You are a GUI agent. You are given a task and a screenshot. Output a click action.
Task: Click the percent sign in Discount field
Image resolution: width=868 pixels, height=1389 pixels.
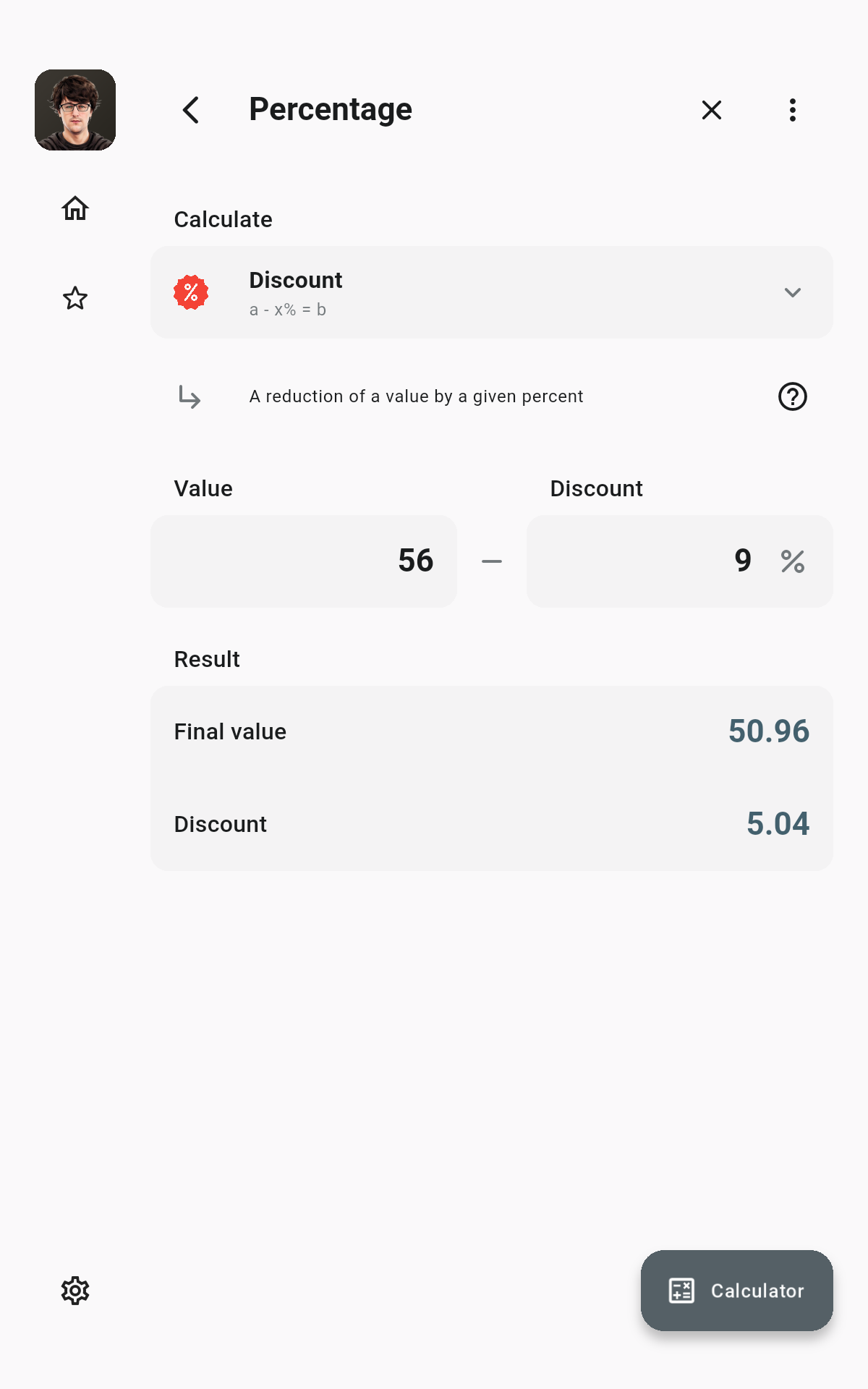point(793,561)
